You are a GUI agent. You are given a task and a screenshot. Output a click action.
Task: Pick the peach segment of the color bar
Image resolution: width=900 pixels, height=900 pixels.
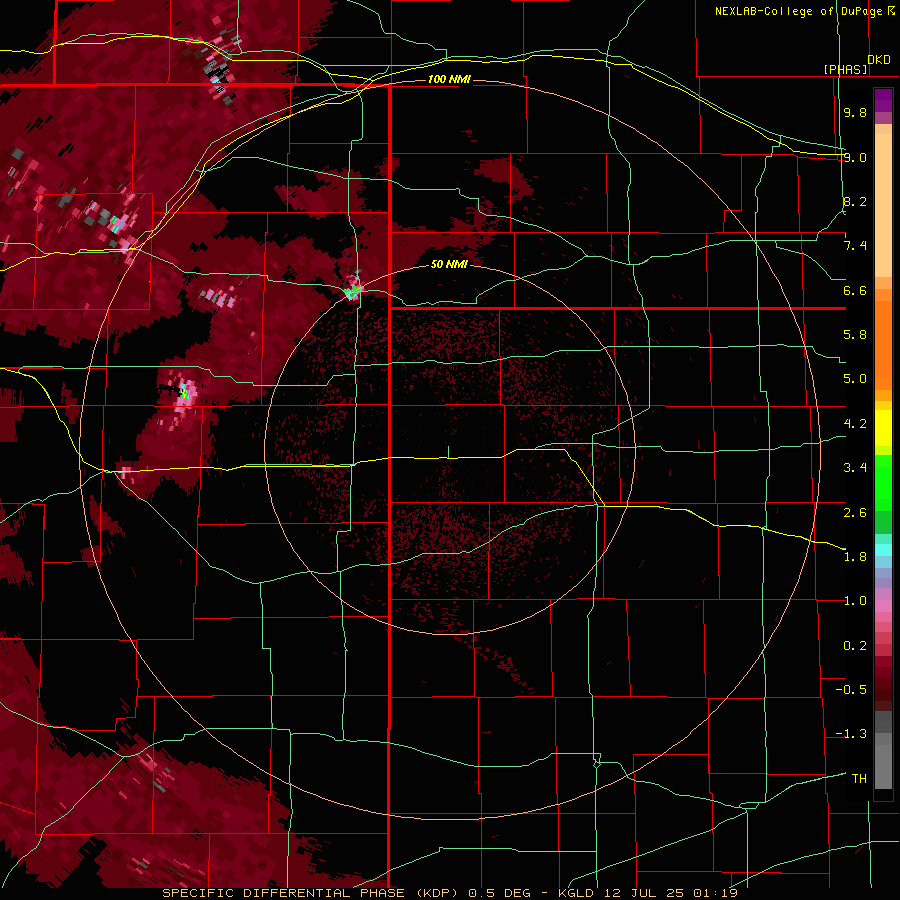point(883,205)
